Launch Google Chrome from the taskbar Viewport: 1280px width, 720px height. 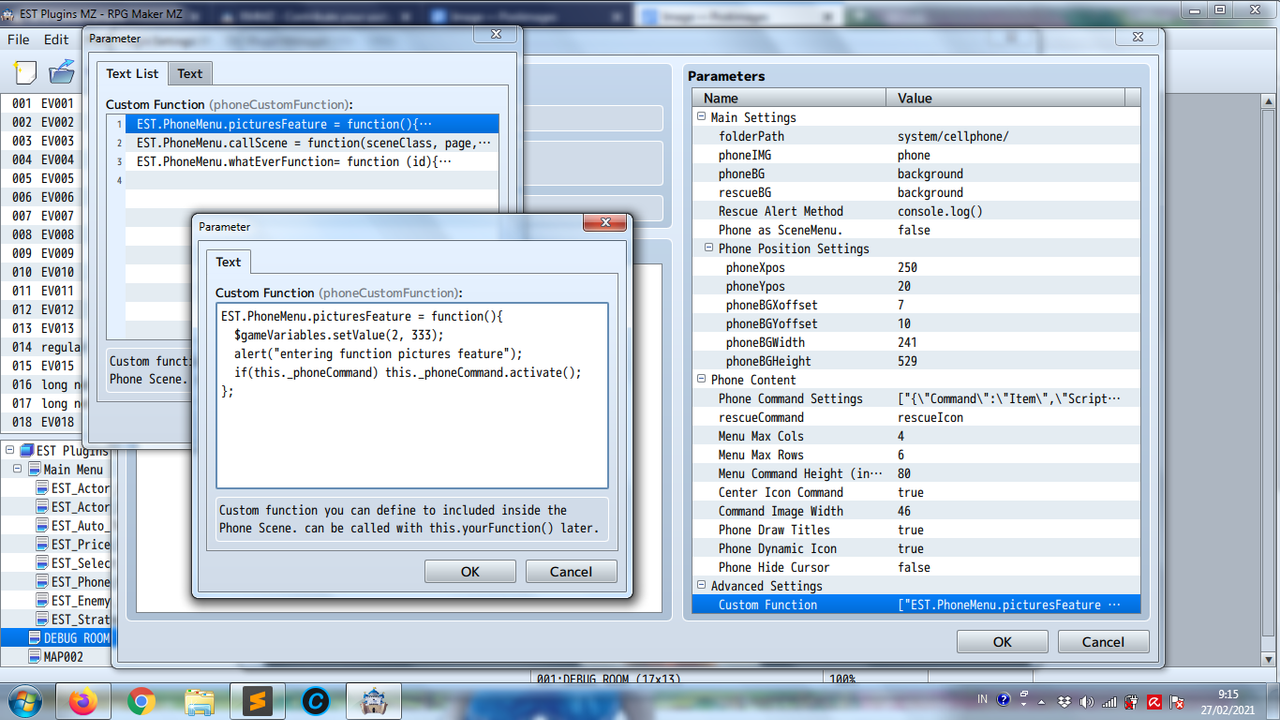click(x=141, y=702)
